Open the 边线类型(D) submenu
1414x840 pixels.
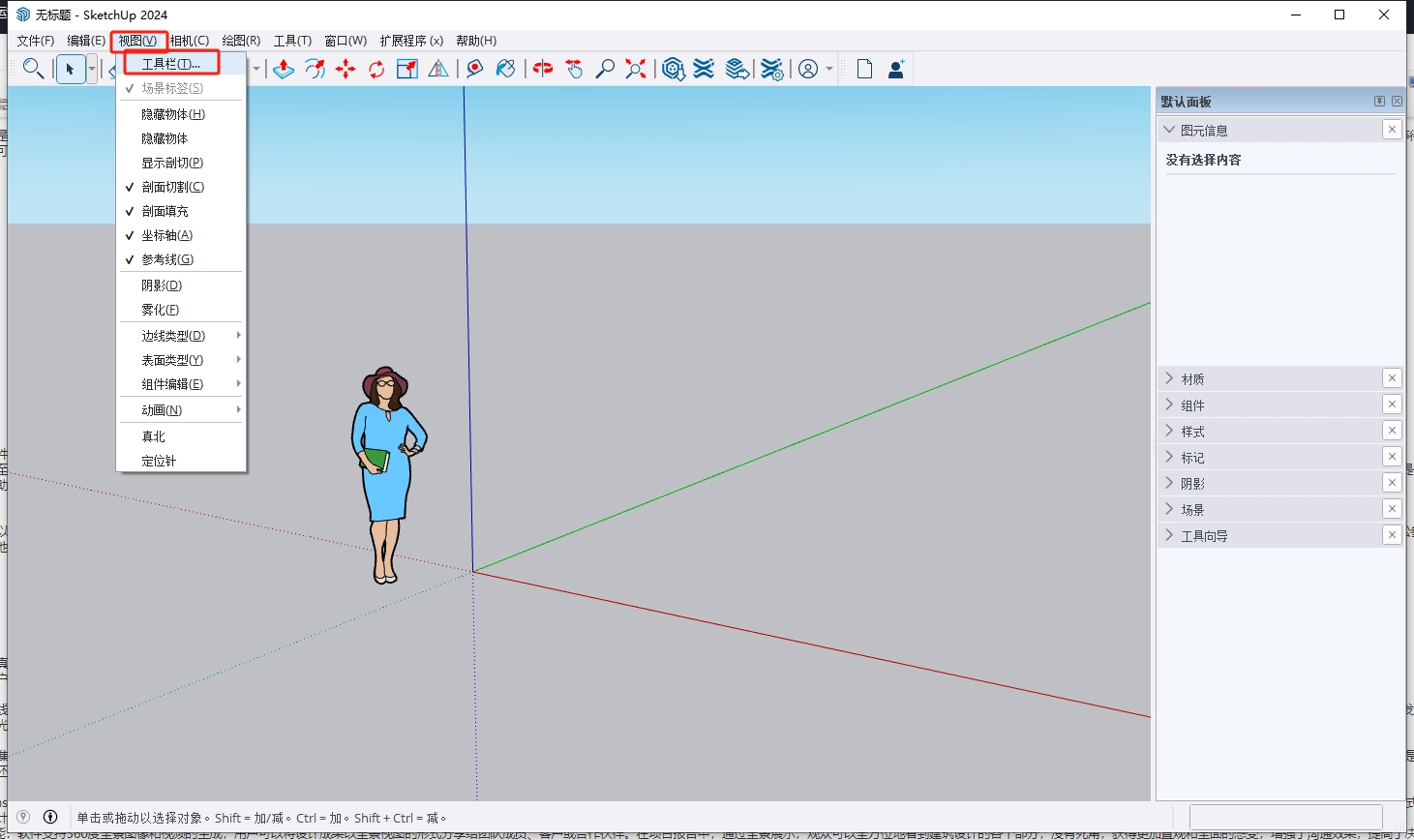[181, 336]
